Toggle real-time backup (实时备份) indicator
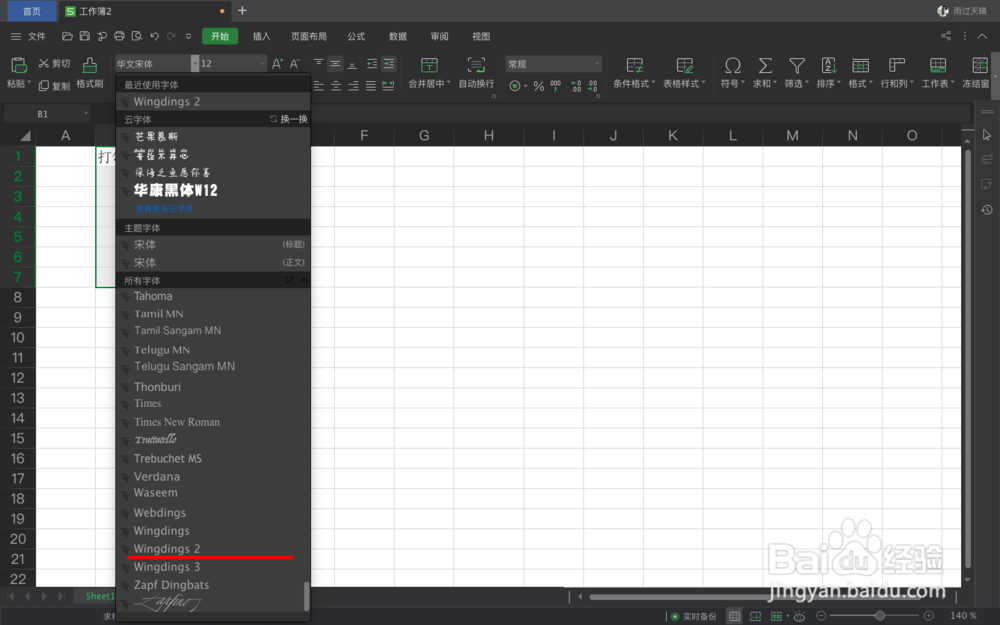The image size is (1000, 625). (x=694, y=616)
